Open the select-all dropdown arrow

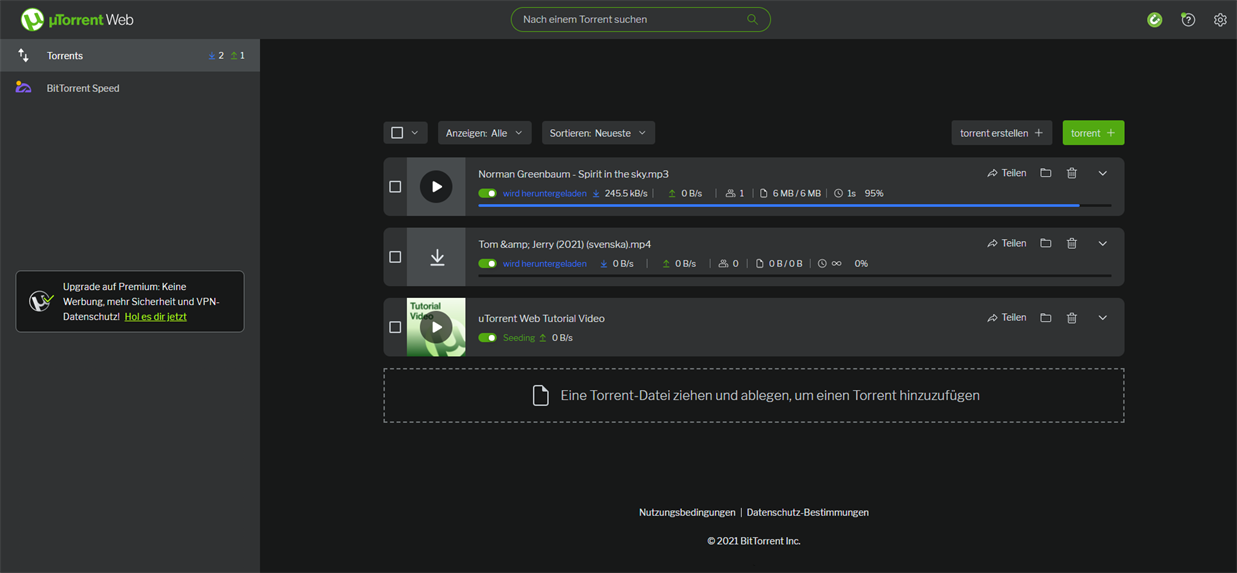(415, 132)
